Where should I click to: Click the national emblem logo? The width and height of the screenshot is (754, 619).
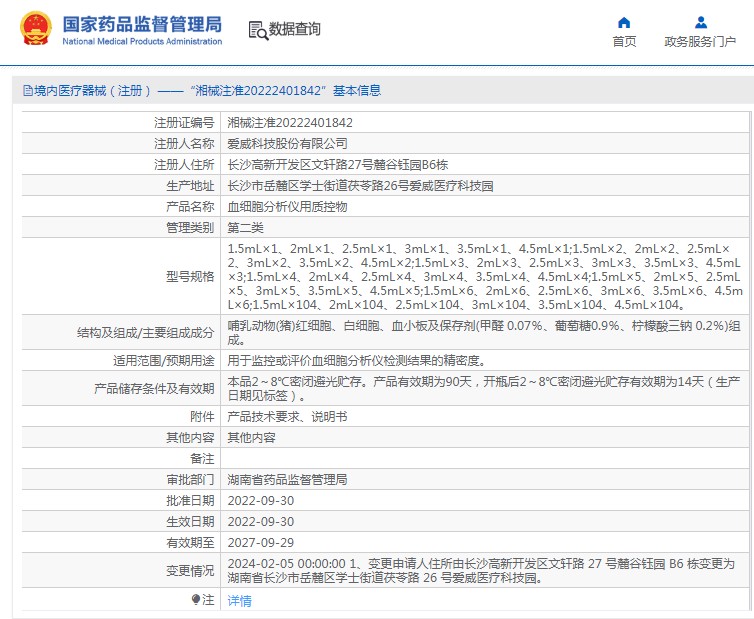coord(36,29)
